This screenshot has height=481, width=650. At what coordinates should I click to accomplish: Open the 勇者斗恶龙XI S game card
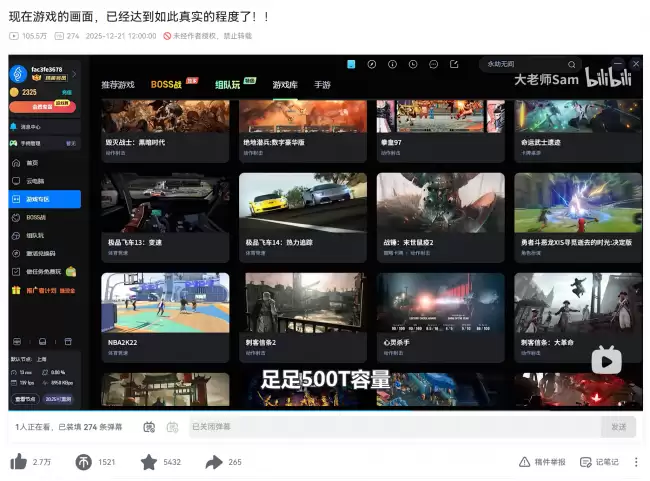[x=578, y=218]
